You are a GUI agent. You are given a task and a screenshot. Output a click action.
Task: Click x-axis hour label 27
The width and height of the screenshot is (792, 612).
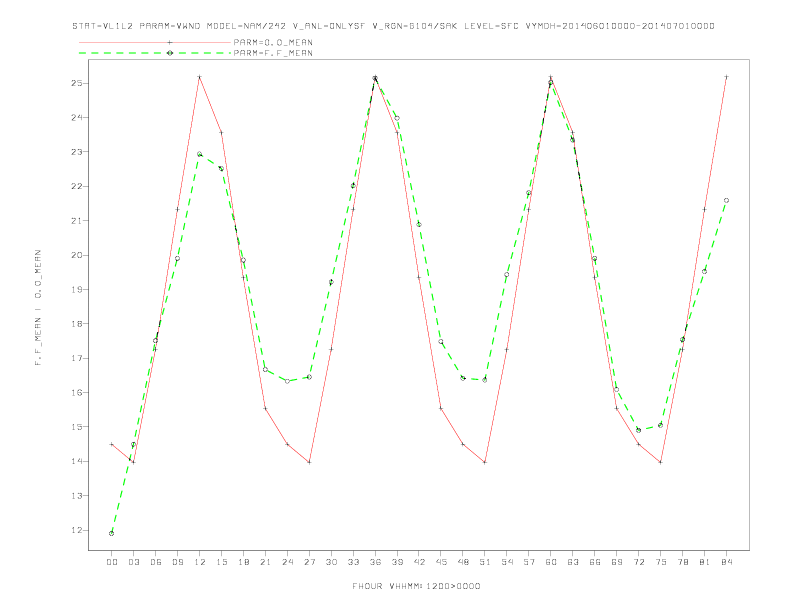click(309, 562)
